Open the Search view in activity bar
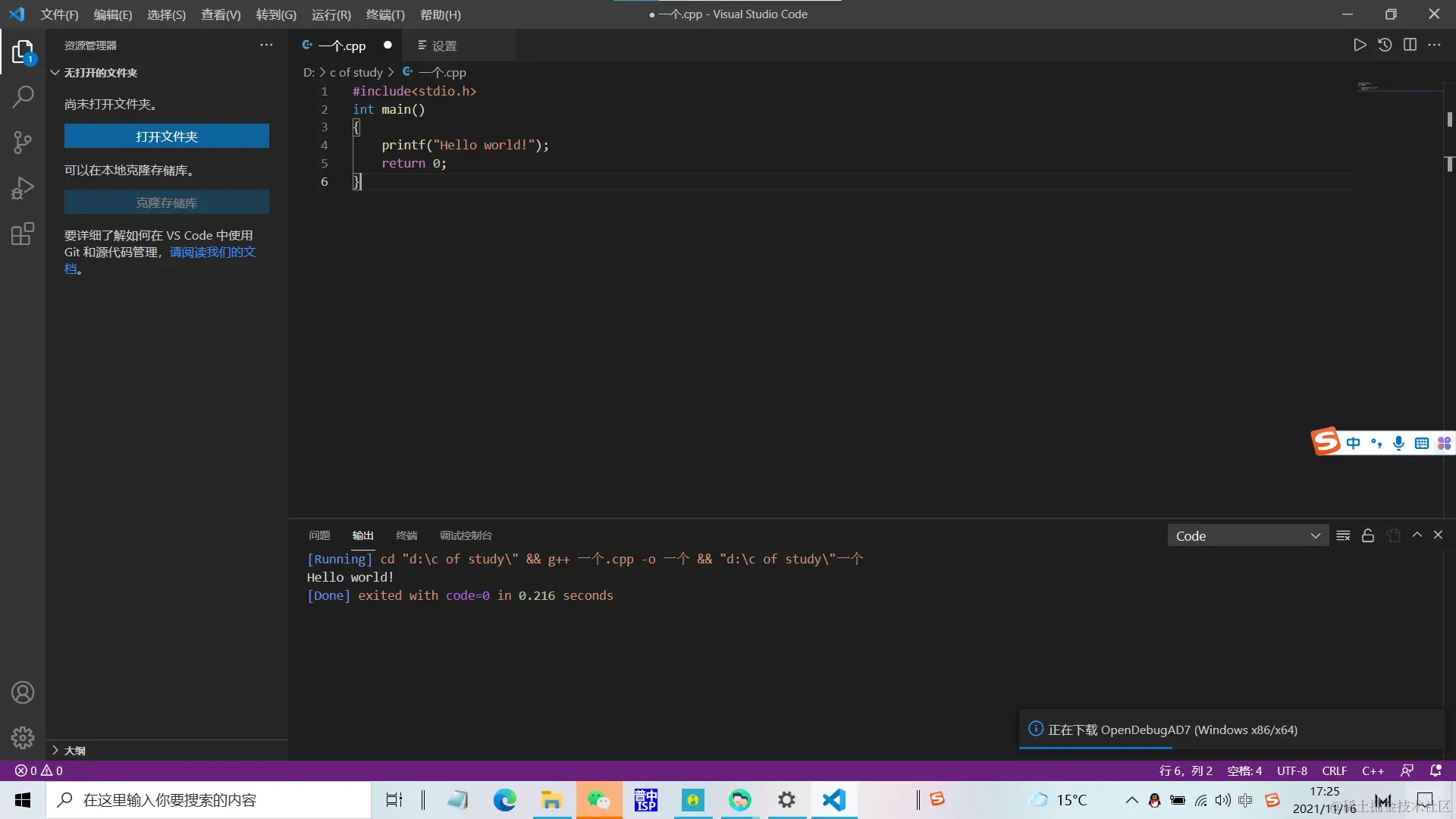The width and height of the screenshot is (1456, 819). click(x=23, y=97)
